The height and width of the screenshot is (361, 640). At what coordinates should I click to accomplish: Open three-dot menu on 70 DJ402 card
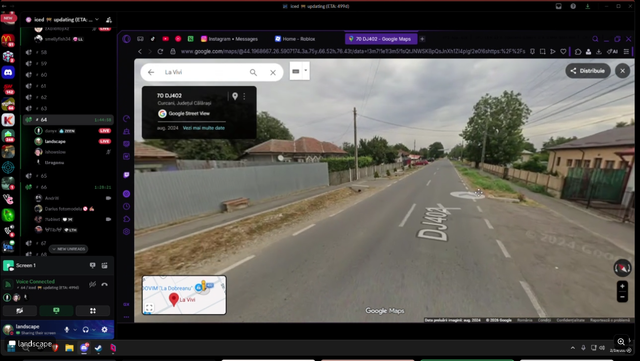(244, 96)
